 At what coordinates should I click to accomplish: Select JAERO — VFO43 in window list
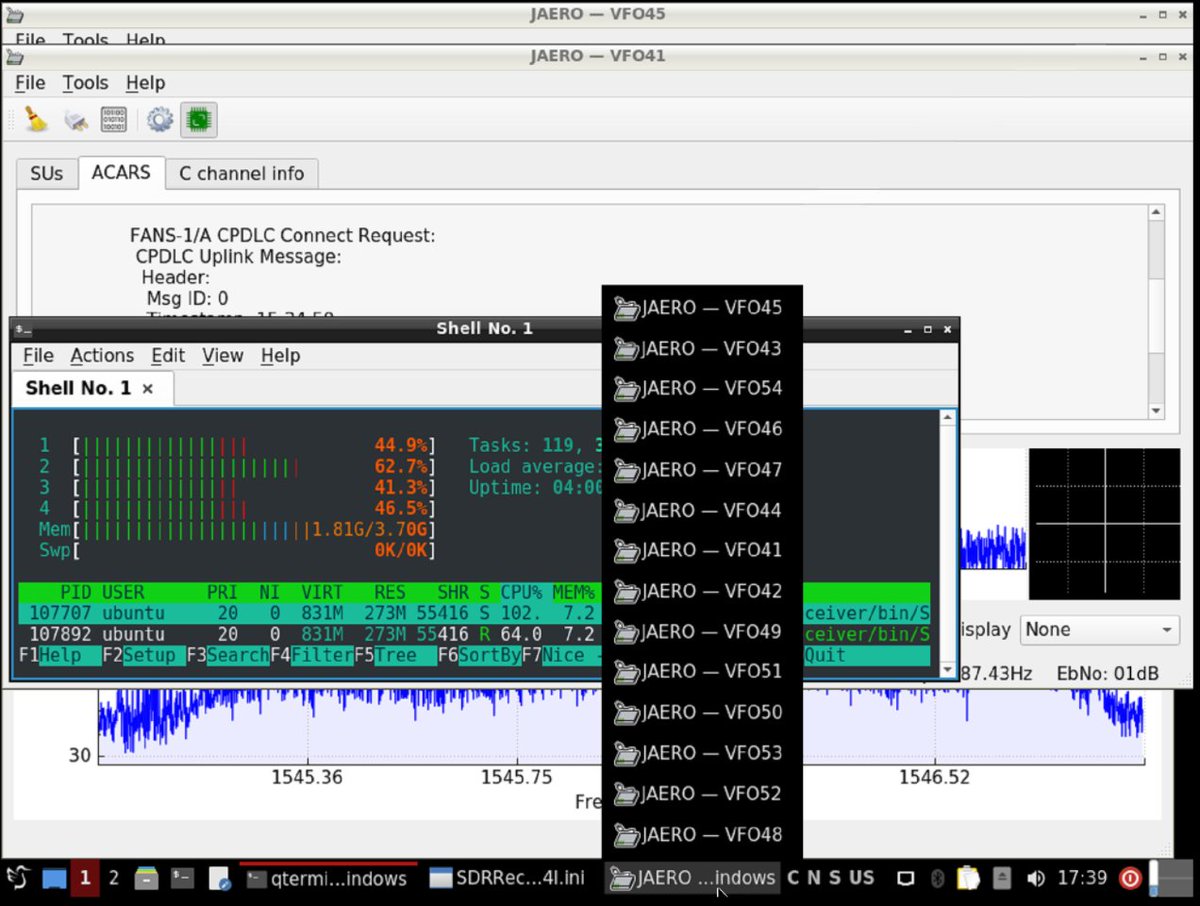702,348
